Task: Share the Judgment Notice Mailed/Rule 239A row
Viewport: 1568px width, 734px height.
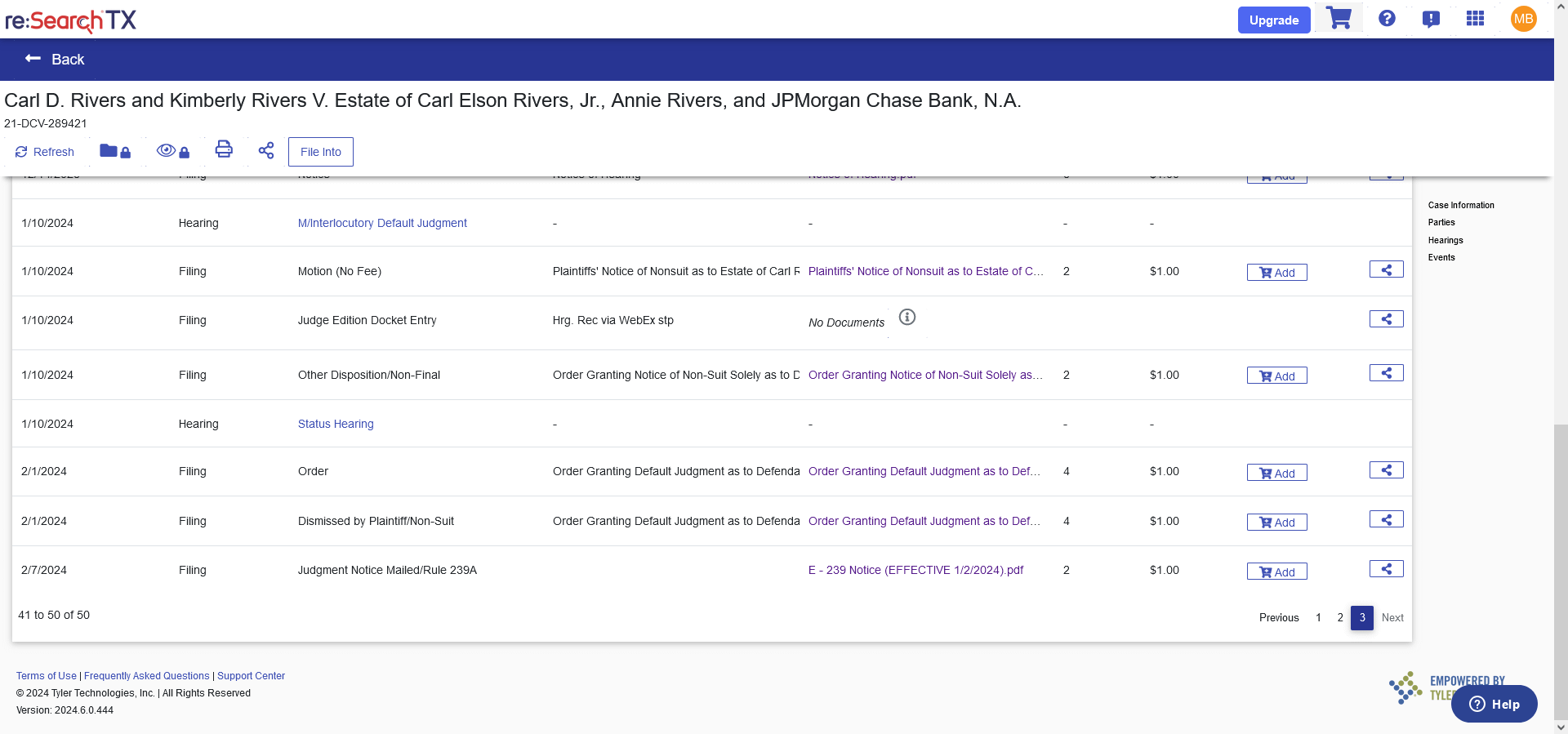Action: coord(1386,569)
